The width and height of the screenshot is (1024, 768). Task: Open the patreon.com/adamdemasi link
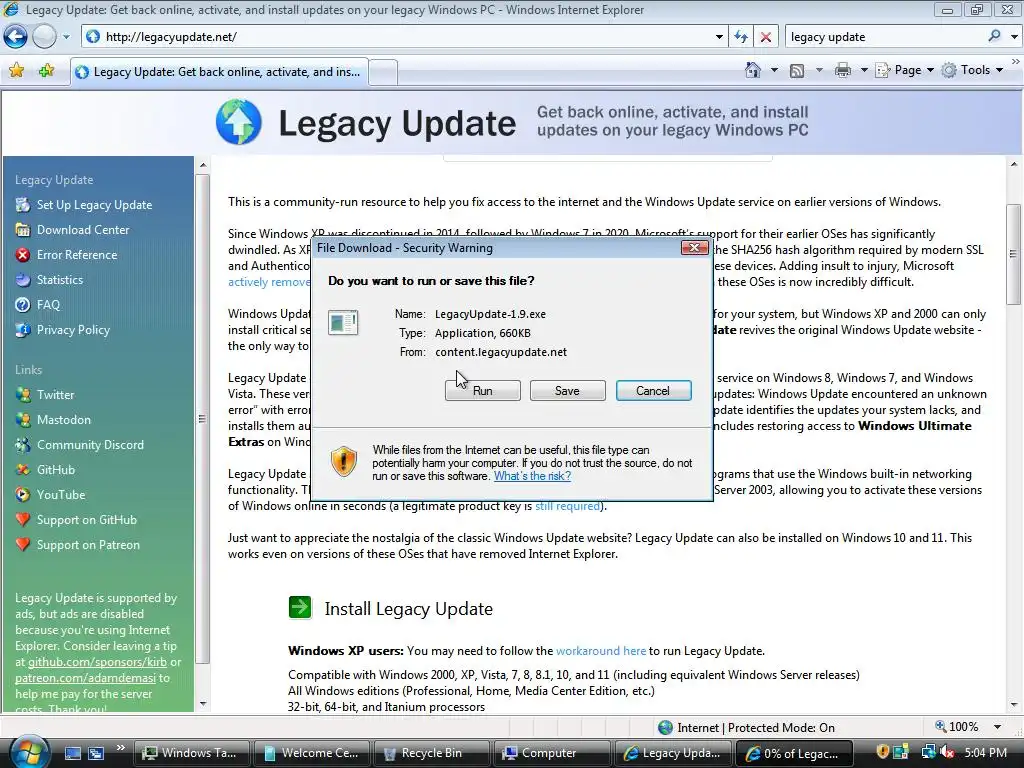(x=86, y=678)
